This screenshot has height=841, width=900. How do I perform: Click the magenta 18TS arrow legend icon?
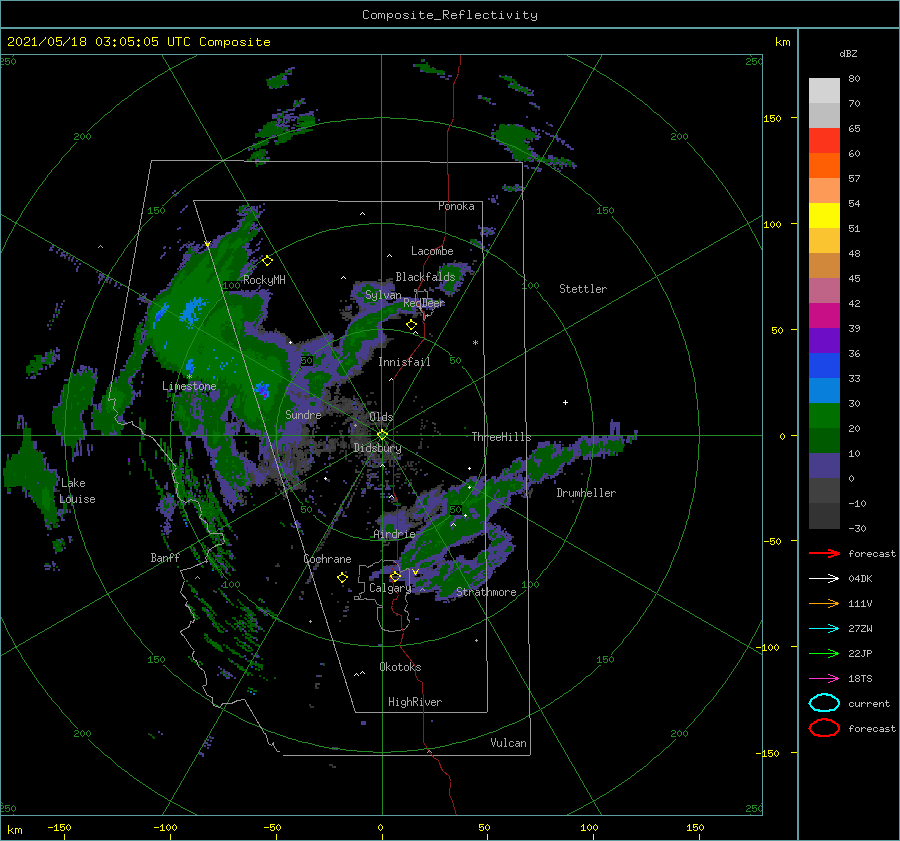click(x=824, y=679)
